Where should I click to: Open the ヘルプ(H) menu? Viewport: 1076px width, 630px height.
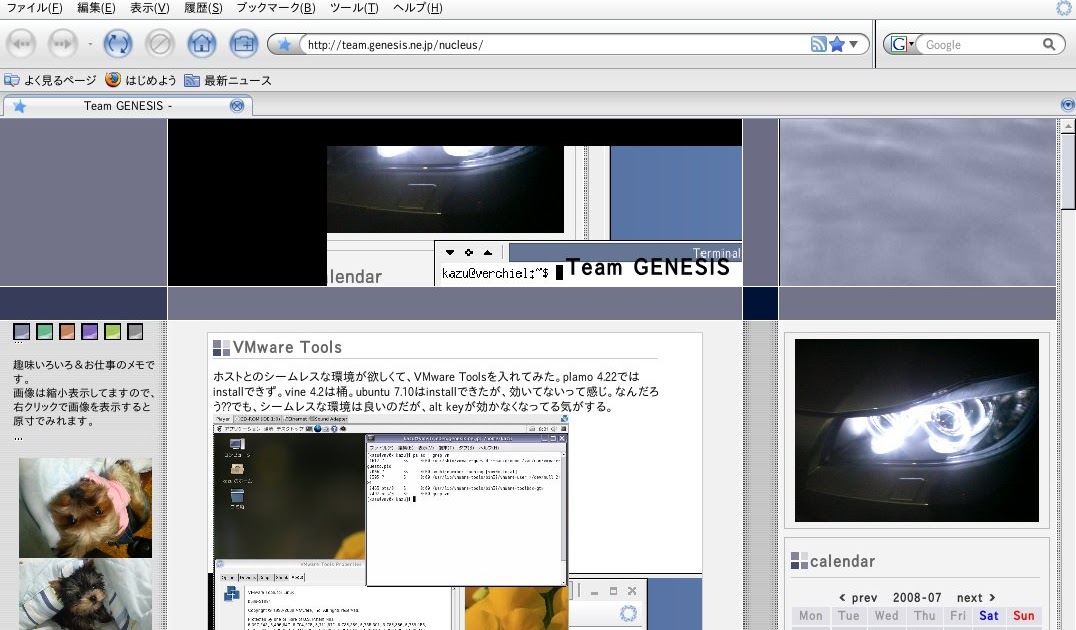[418, 8]
